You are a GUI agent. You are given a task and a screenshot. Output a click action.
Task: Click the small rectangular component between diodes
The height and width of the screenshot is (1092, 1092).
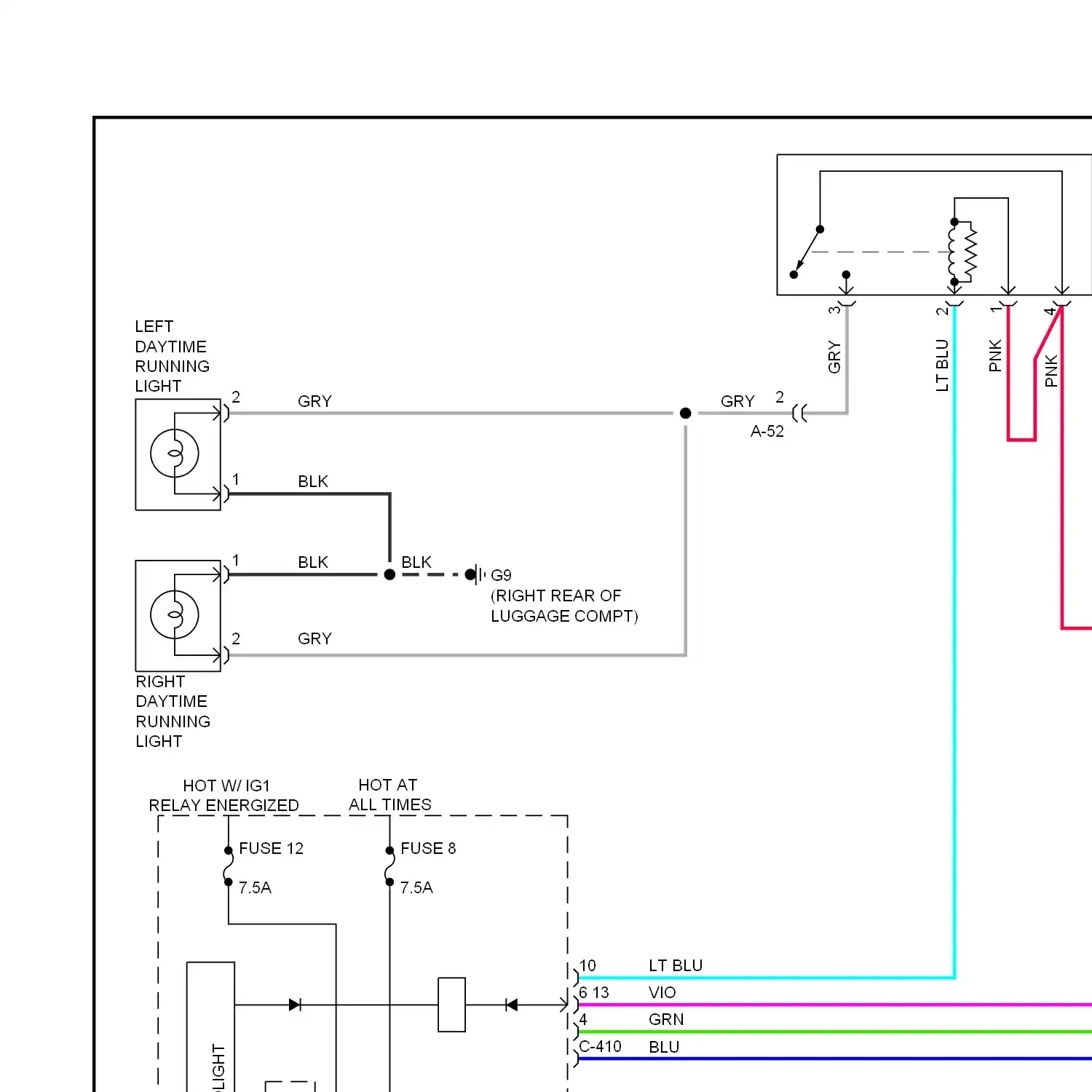click(x=451, y=1005)
